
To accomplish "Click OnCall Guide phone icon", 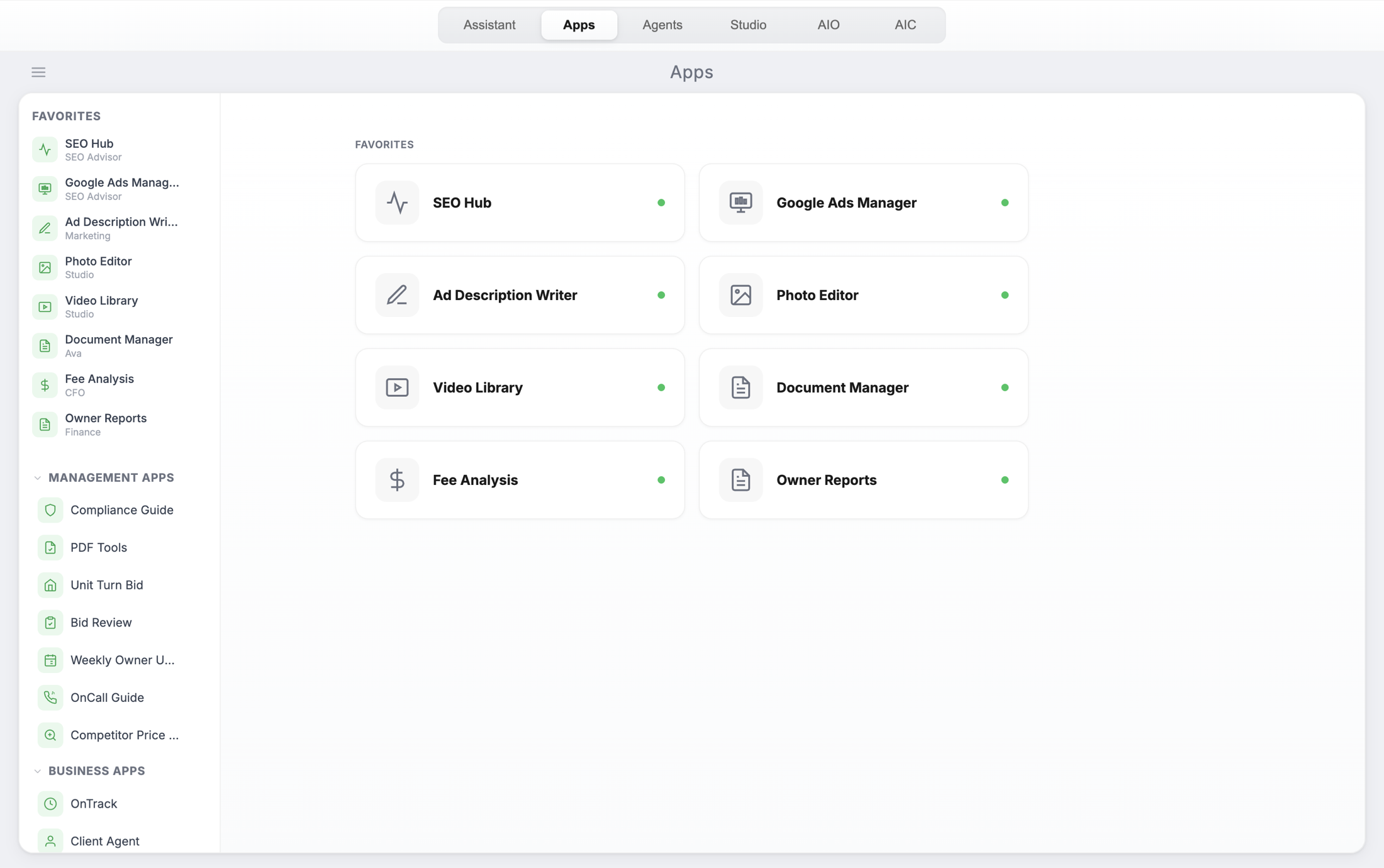I will point(50,698).
